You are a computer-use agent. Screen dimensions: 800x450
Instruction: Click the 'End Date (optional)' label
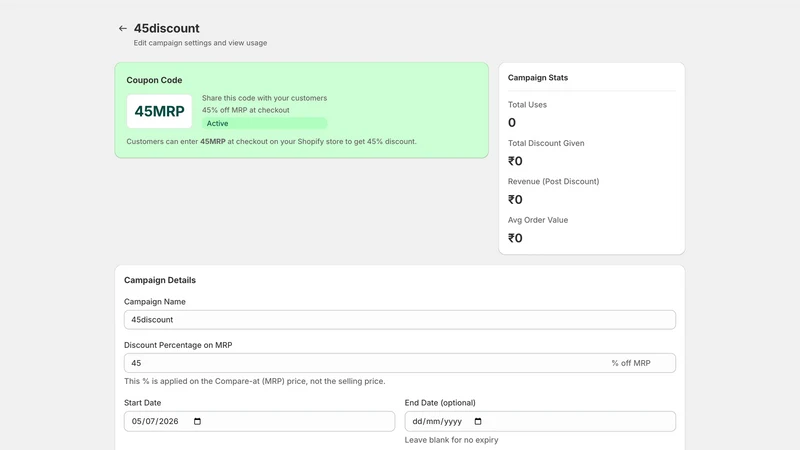(440, 403)
